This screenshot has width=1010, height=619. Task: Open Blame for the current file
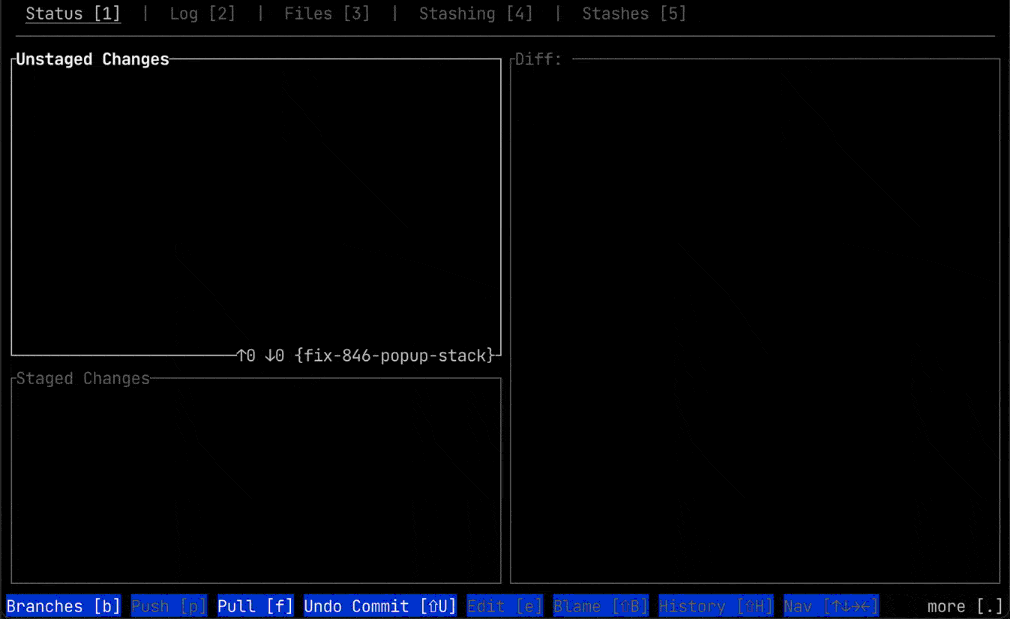600,605
